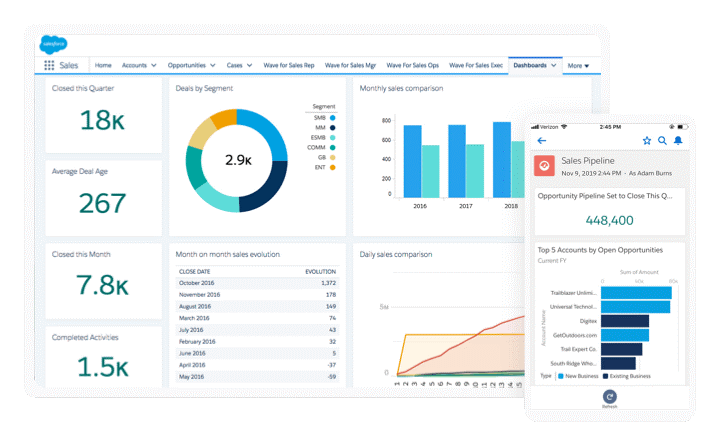Click the 7.8k Closed this Month value
The image size is (720, 446).
[102, 285]
